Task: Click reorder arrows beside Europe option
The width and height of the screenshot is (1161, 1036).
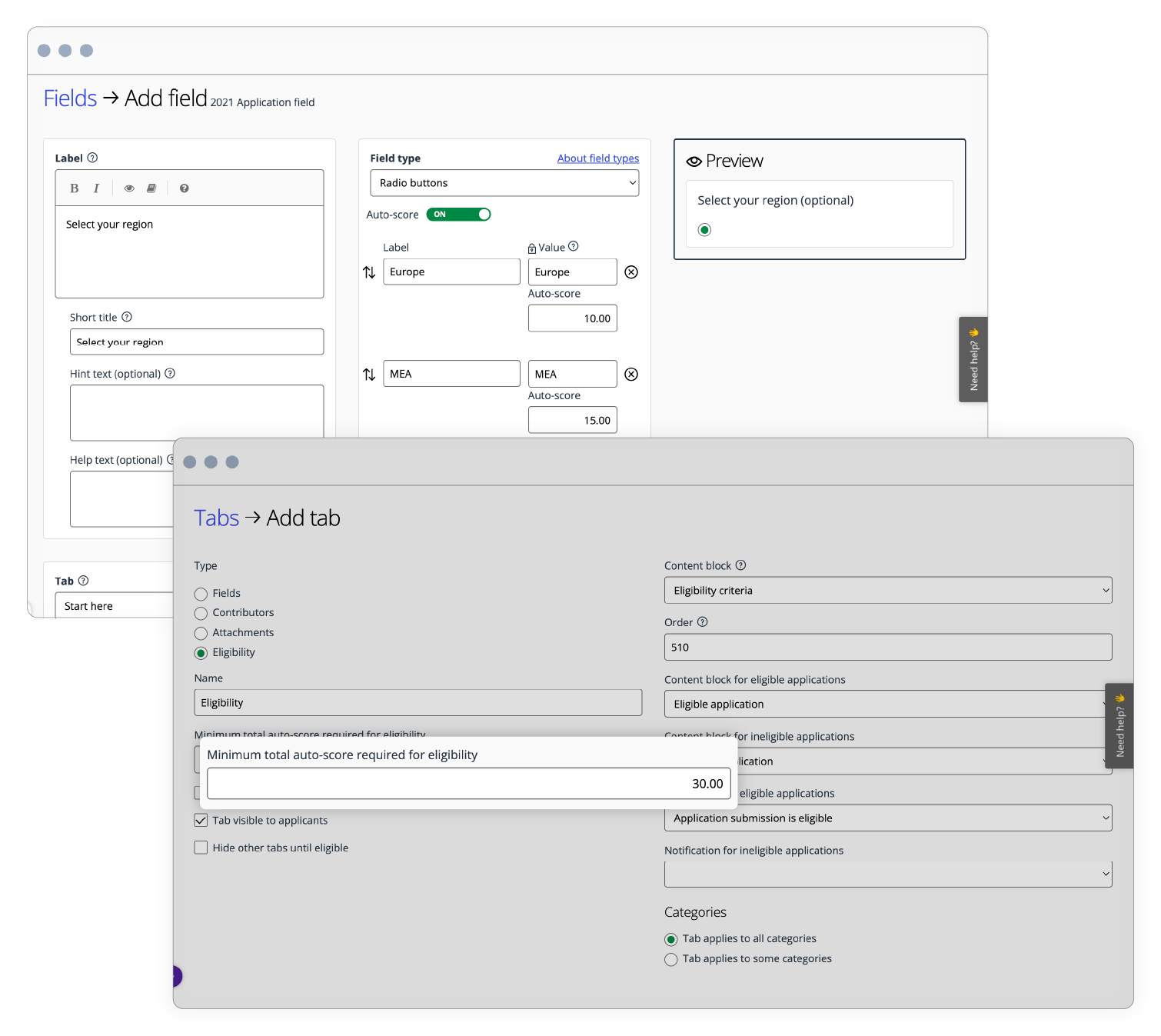Action: [369, 272]
